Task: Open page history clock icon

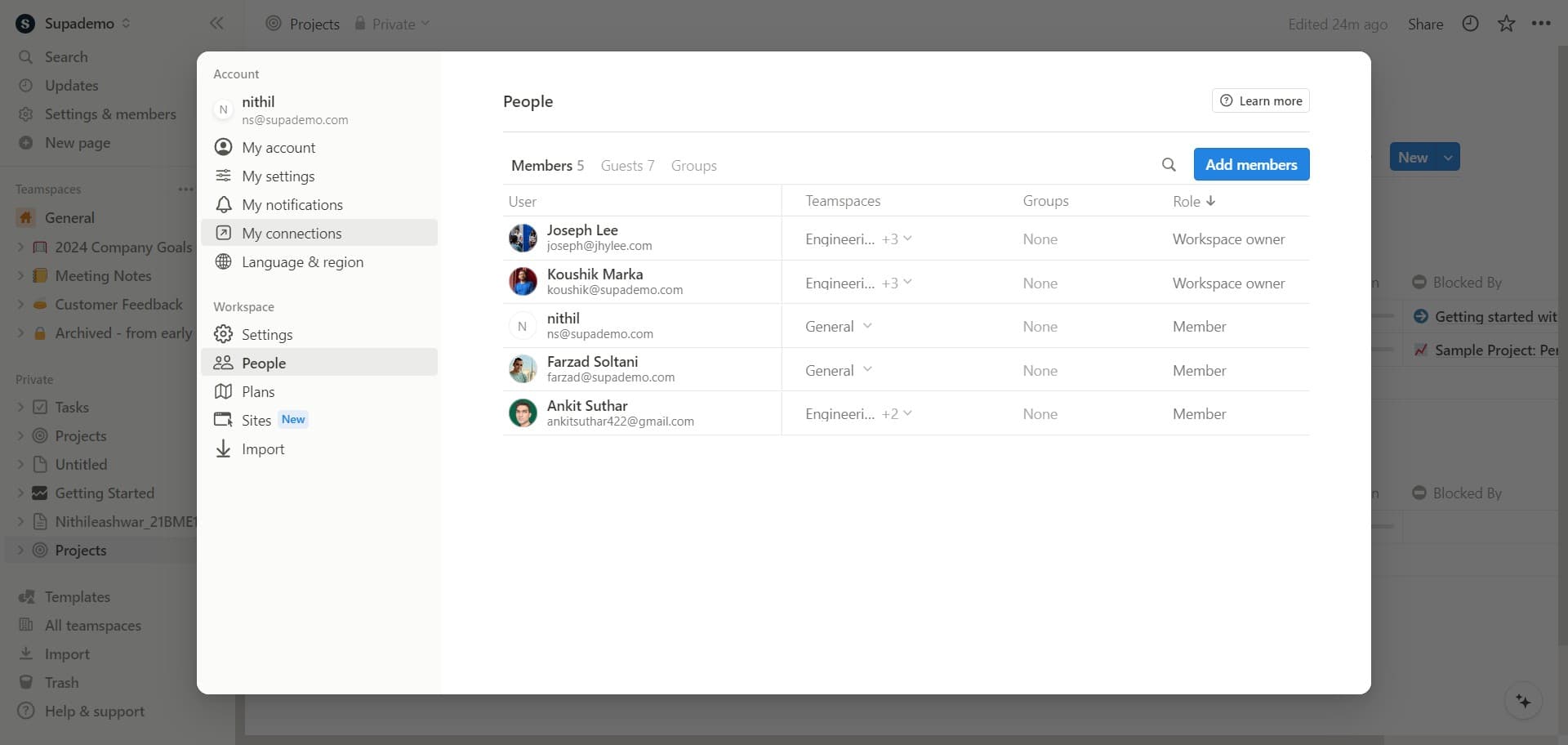Action: point(1470,24)
